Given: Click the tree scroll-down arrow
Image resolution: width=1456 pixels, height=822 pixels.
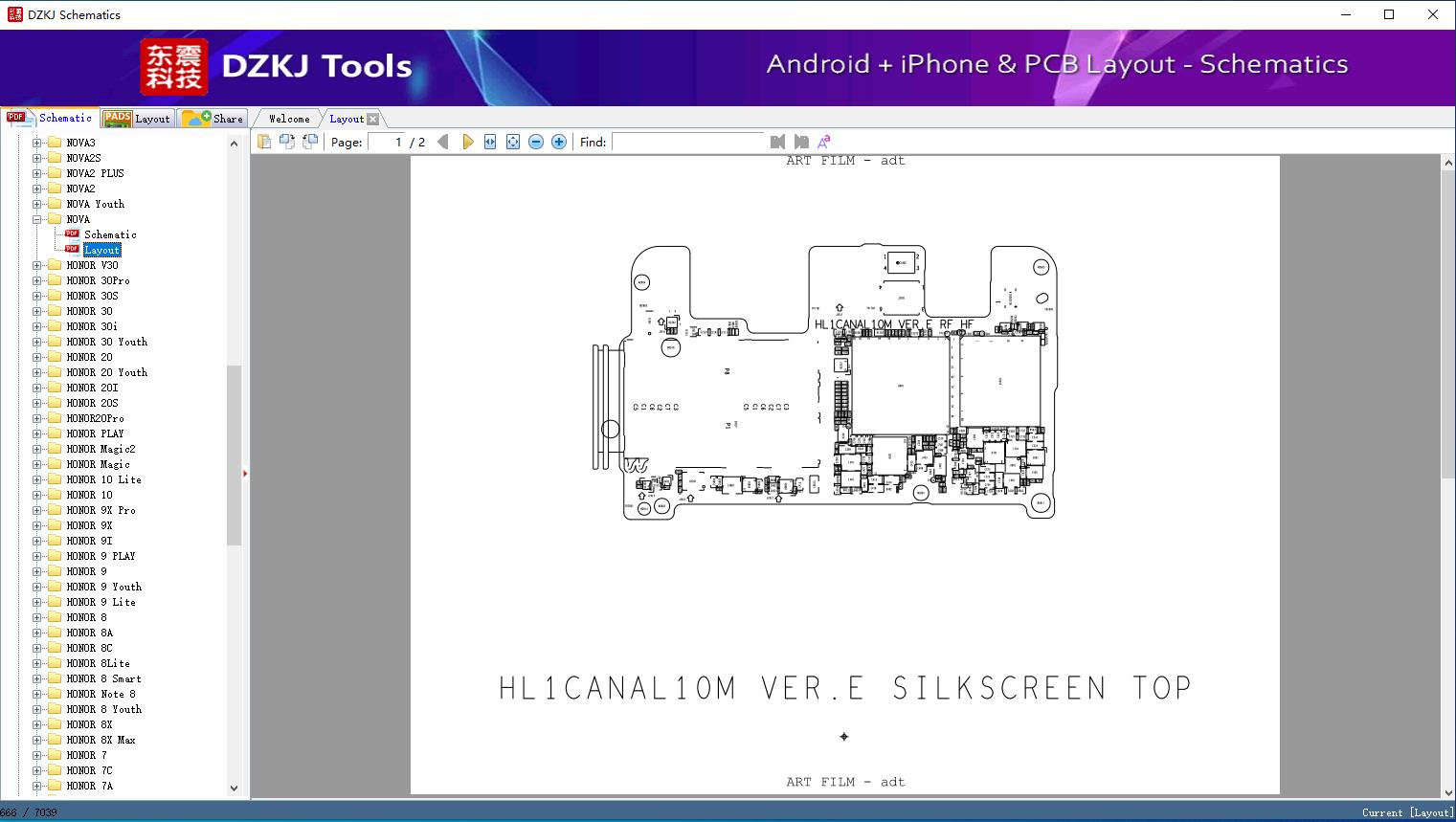Looking at the screenshot, I should click(234, 789).
